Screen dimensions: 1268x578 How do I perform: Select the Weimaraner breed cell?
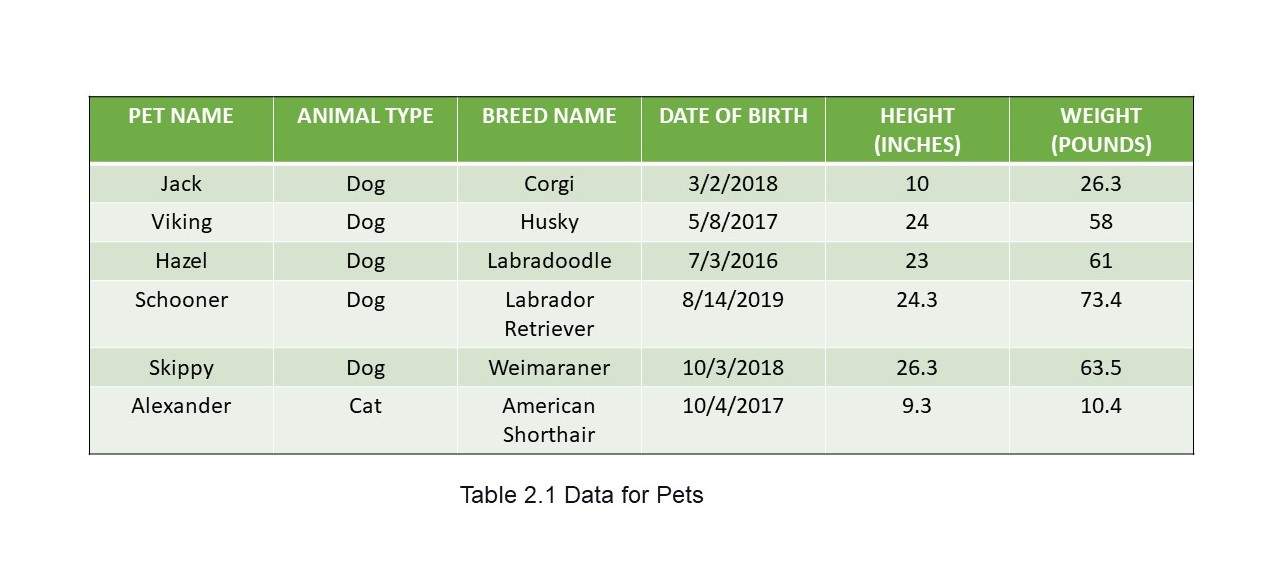(x=549, y=367)
